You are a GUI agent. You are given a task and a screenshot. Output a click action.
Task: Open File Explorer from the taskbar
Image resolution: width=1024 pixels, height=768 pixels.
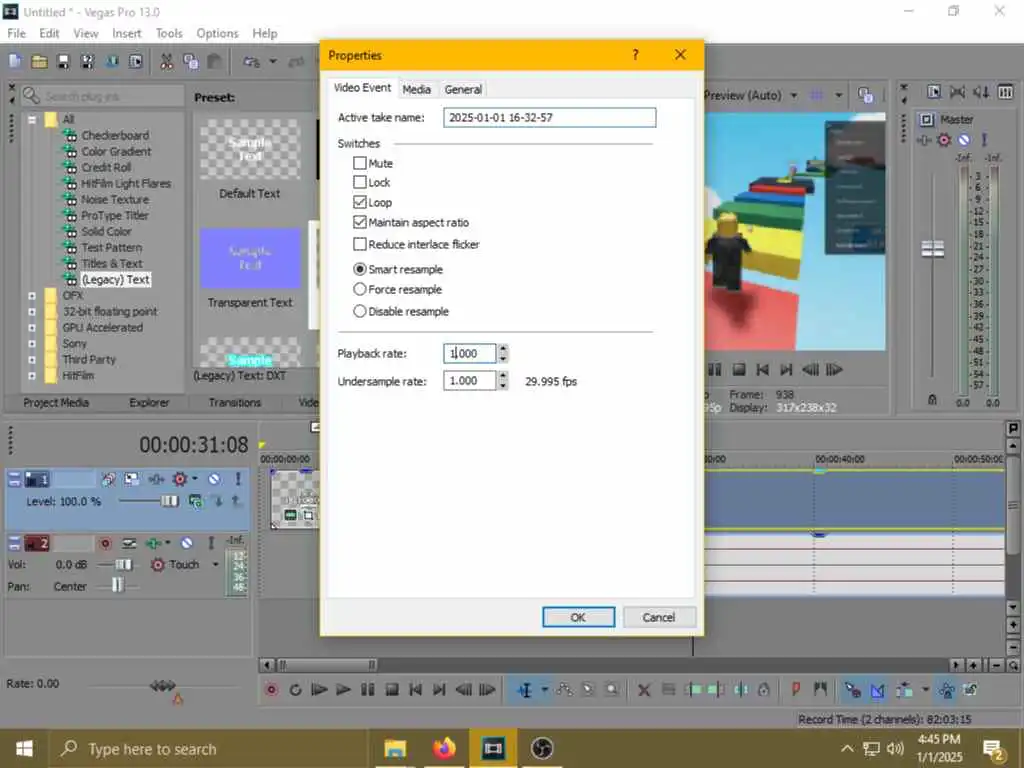[395, 748]
